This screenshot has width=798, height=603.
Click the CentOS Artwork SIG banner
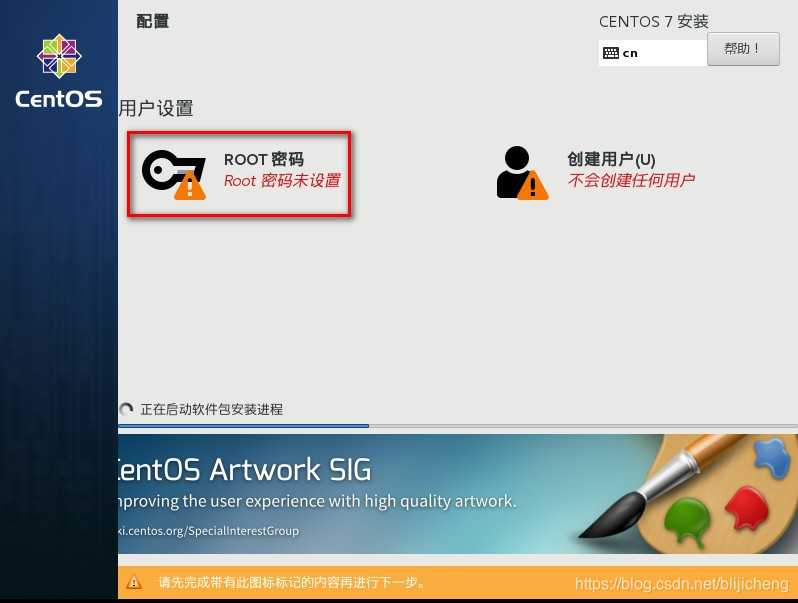tap(458, 494)
